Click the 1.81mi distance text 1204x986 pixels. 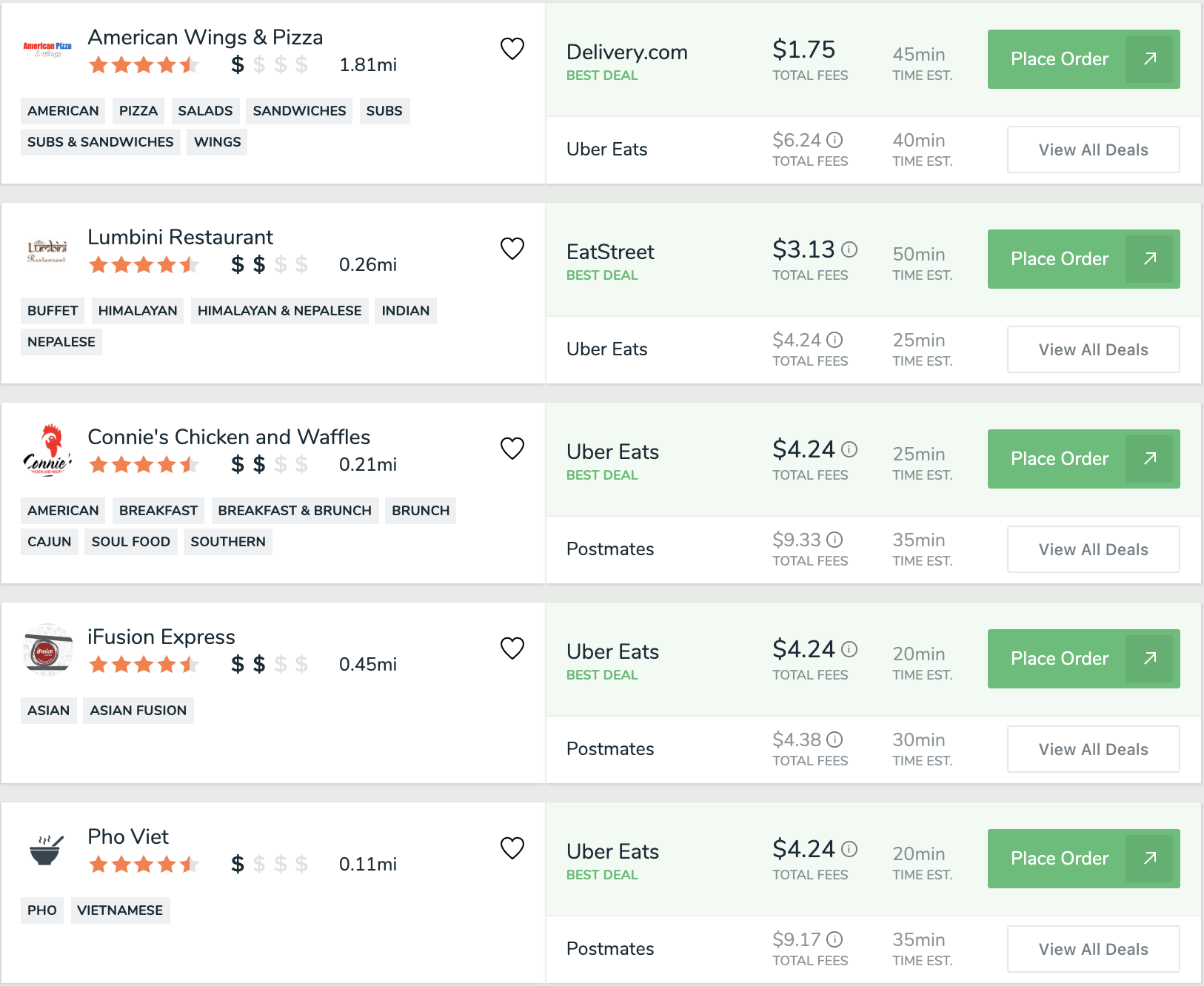(368, 65)
